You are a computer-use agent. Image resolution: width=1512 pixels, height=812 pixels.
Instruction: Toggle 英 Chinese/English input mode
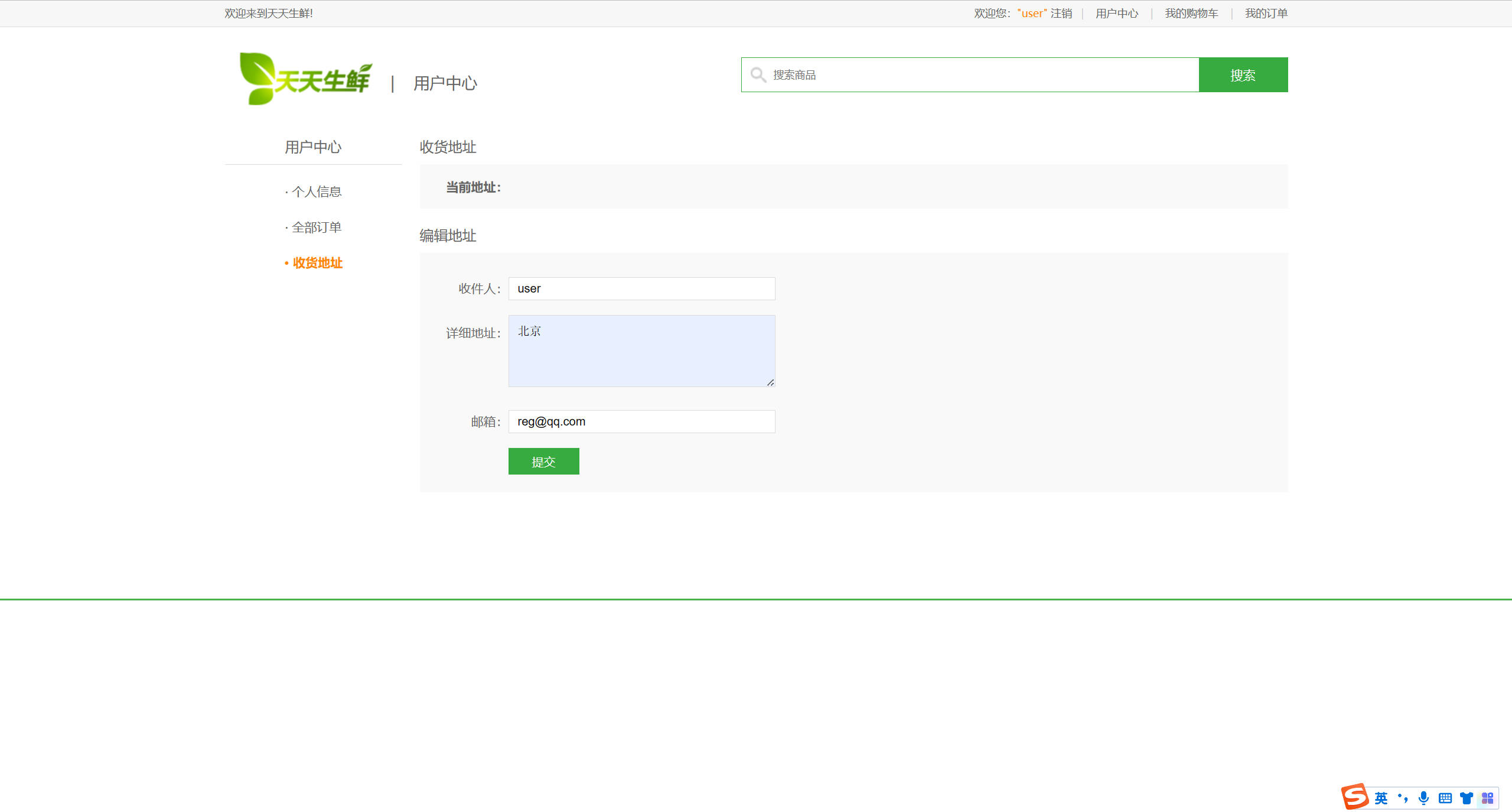pos(1381,798)
